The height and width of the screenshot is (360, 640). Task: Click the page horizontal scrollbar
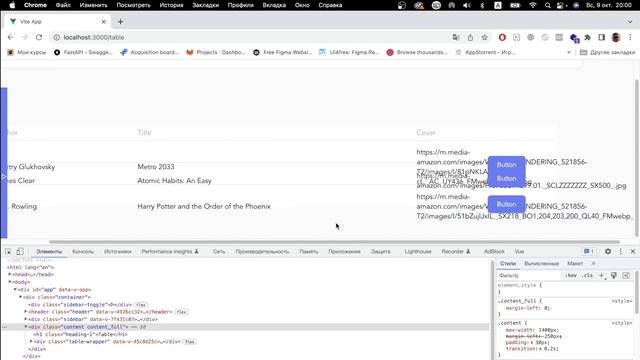(334, 242)
